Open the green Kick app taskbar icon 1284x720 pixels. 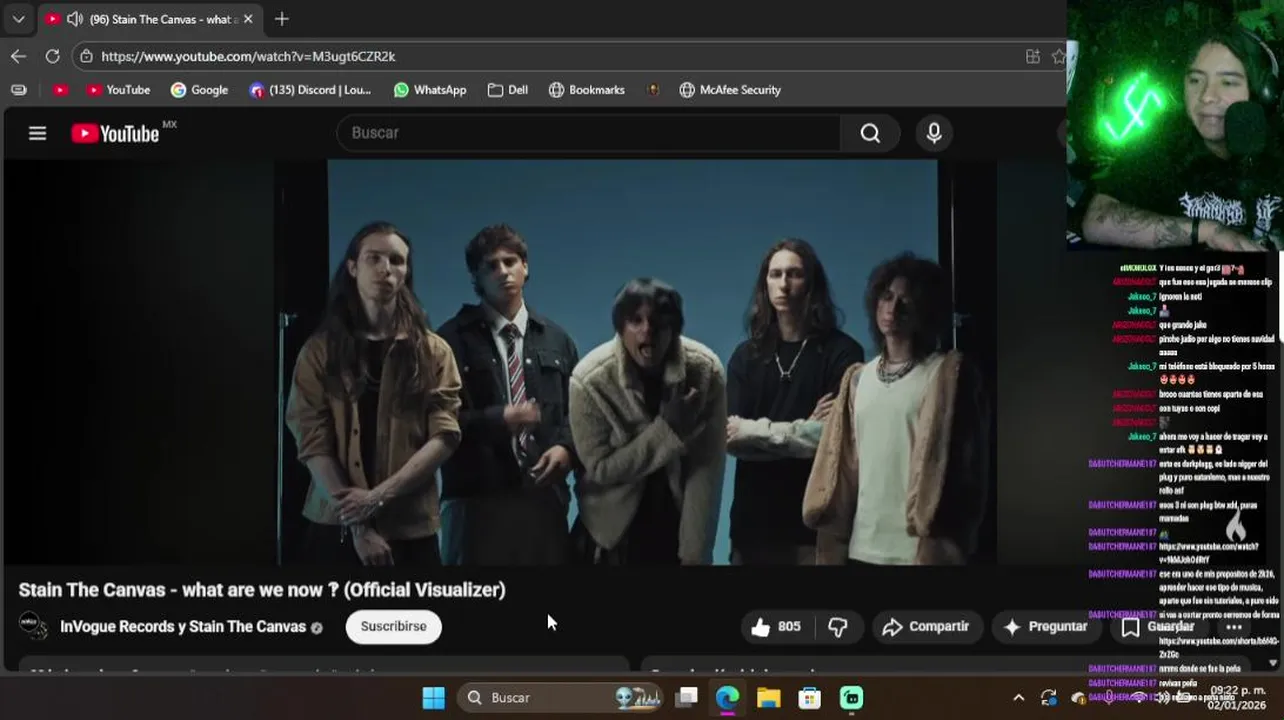pyautogui.click(x=851, y=698)
